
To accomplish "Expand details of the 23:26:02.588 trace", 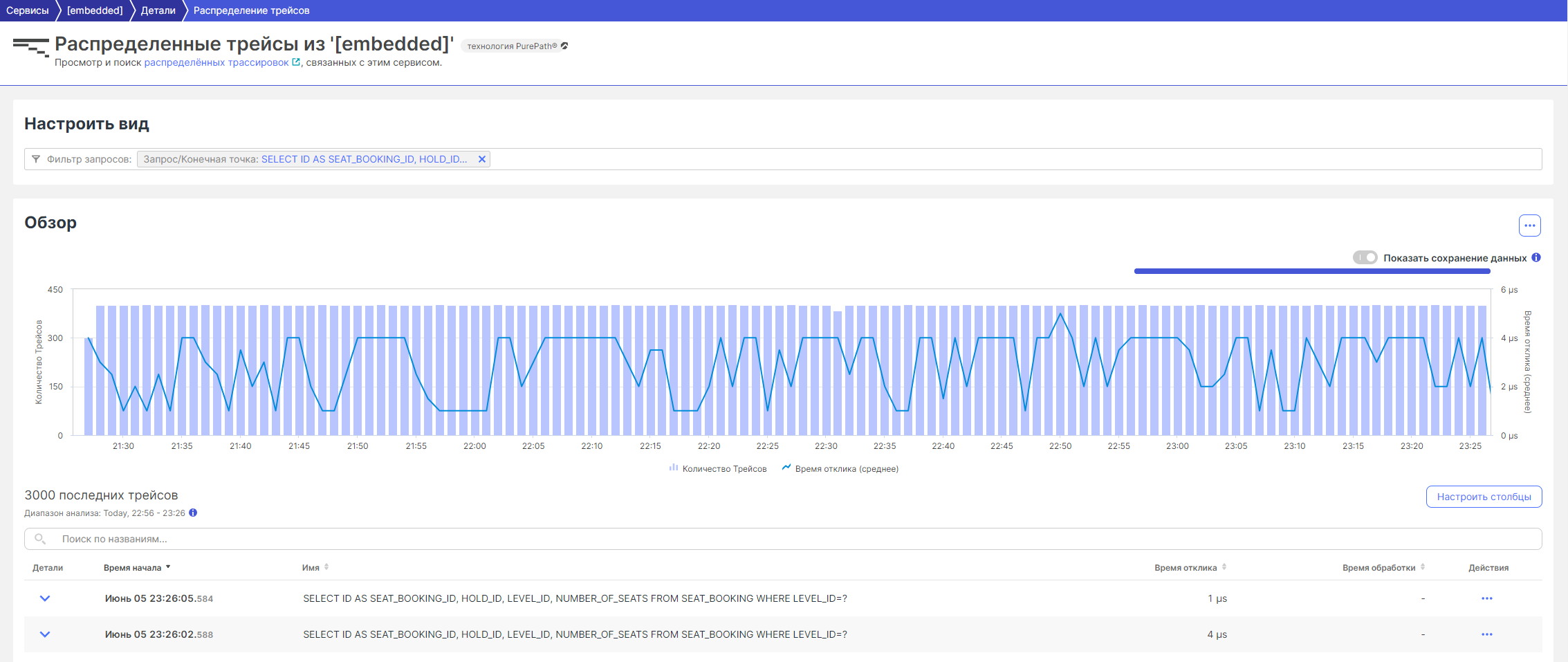I will 45,634.
